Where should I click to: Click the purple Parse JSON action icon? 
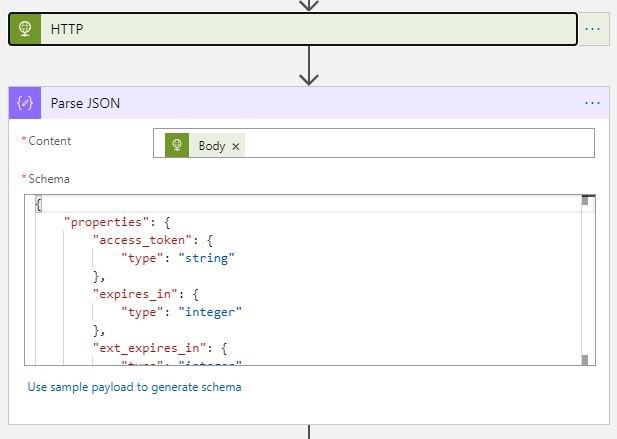tap(25, 102)
